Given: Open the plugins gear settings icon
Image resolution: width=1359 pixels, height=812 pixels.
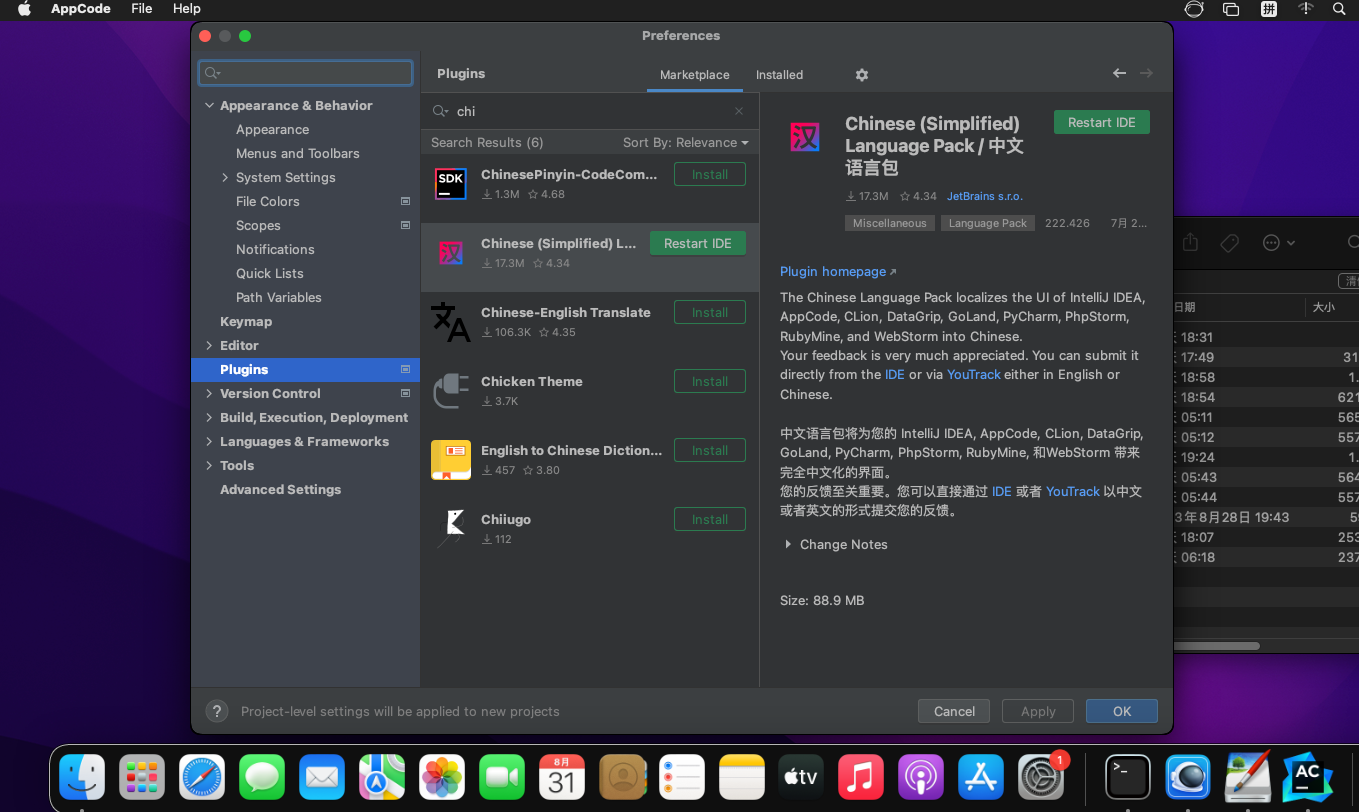Looking at the screenshot, I should [x=862, y=75].
